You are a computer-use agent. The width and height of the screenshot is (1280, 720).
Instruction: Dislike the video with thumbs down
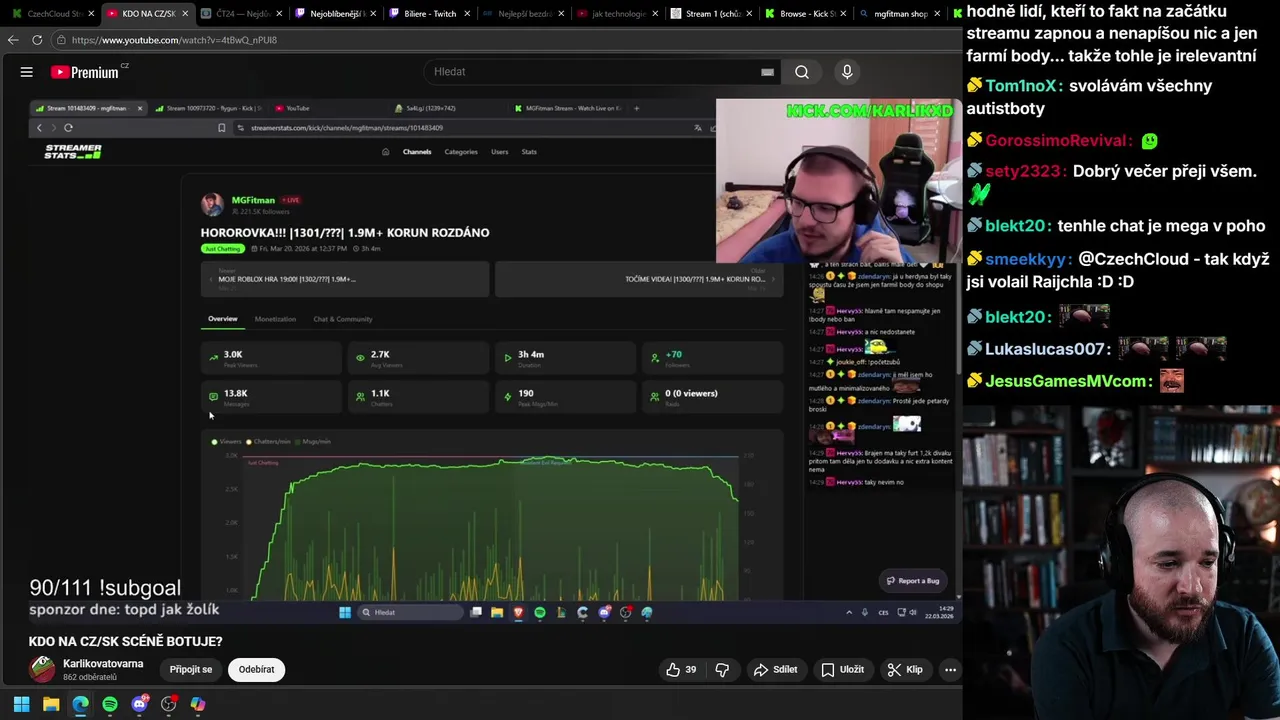pos(722,670)
